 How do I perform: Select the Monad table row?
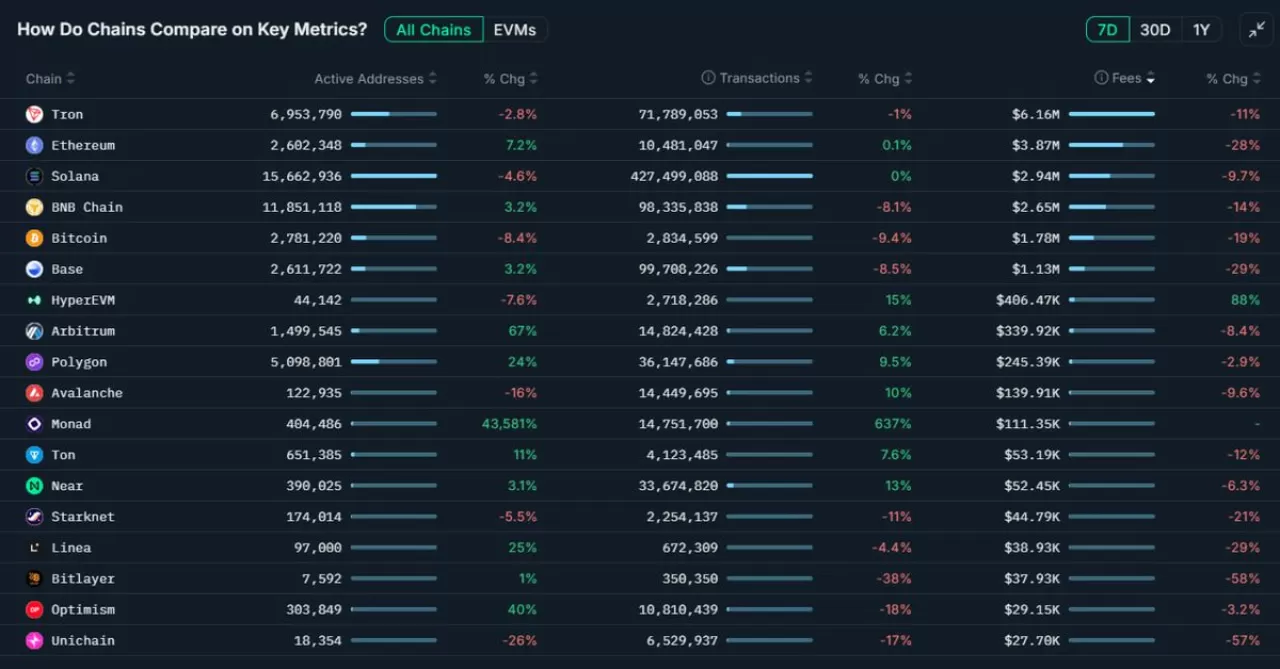tap(640, 423)
